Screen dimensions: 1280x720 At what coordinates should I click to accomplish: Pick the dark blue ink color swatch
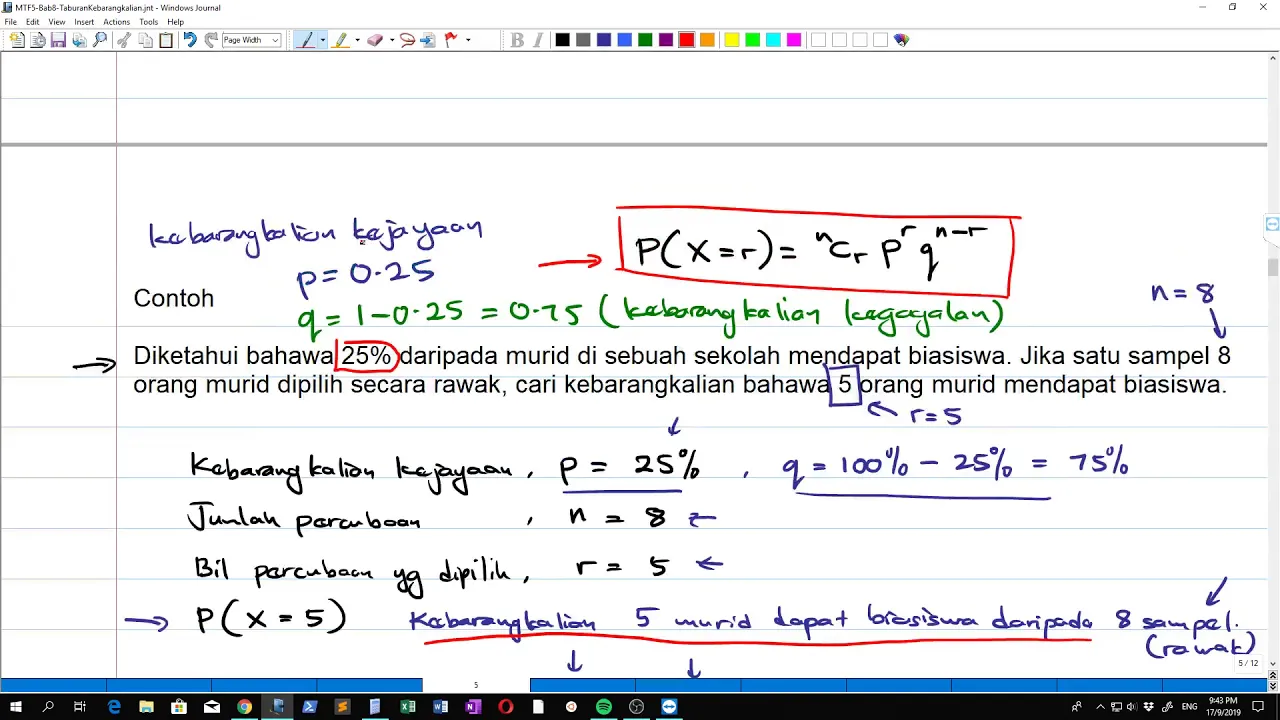tap(604, 40)
